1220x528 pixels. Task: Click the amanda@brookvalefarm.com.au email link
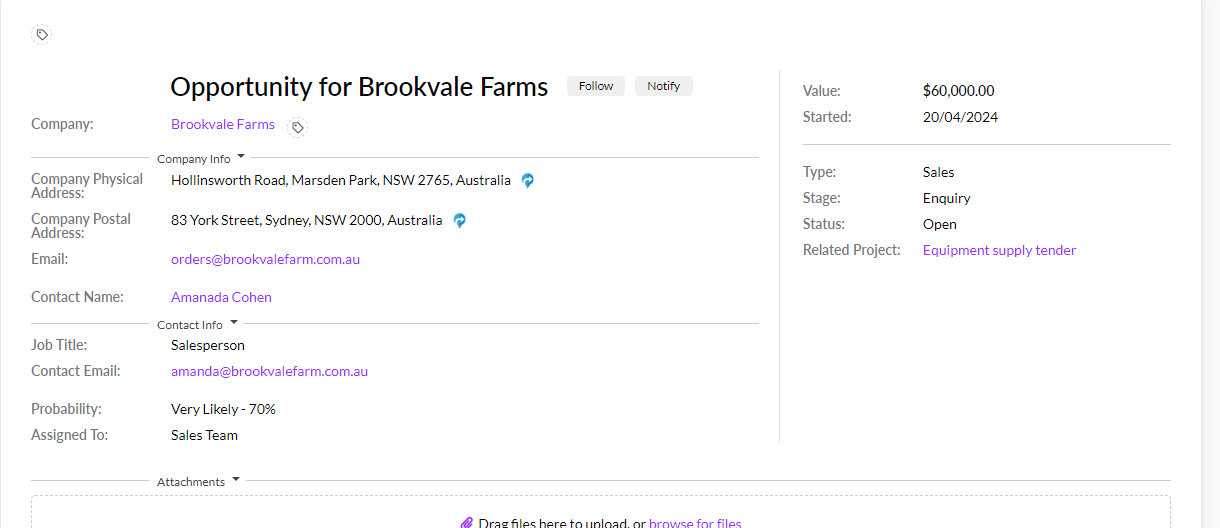pos(269,371)
